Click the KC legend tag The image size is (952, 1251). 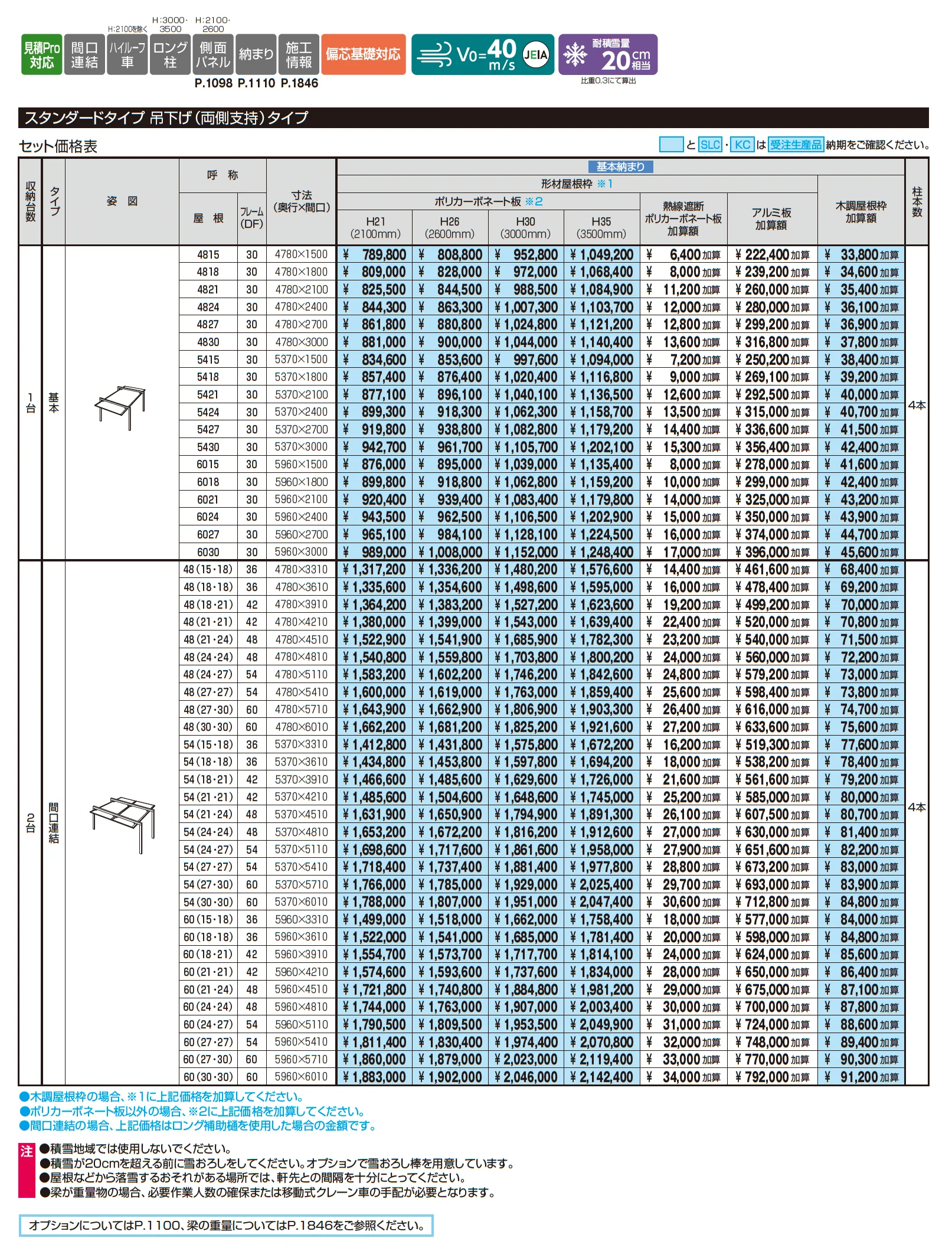pyautogui.click(x=742, y=145)
